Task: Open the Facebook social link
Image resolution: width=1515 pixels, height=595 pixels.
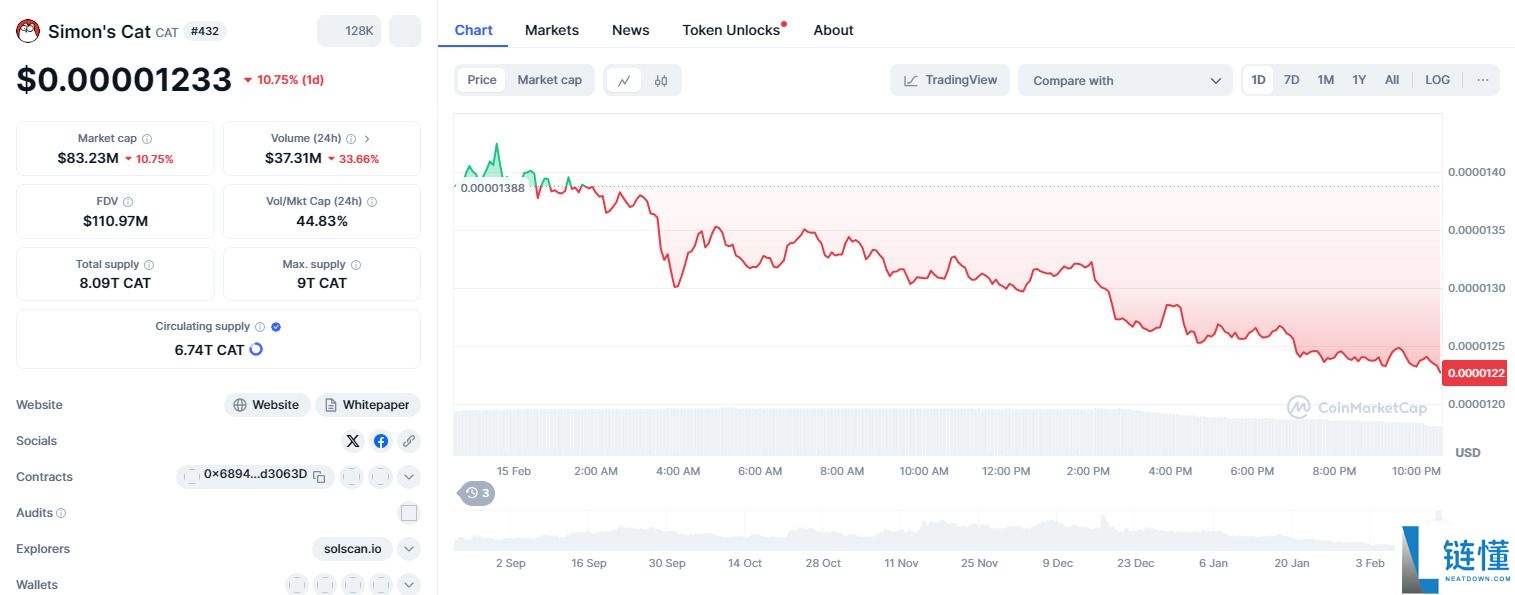Action: point(381,441)
